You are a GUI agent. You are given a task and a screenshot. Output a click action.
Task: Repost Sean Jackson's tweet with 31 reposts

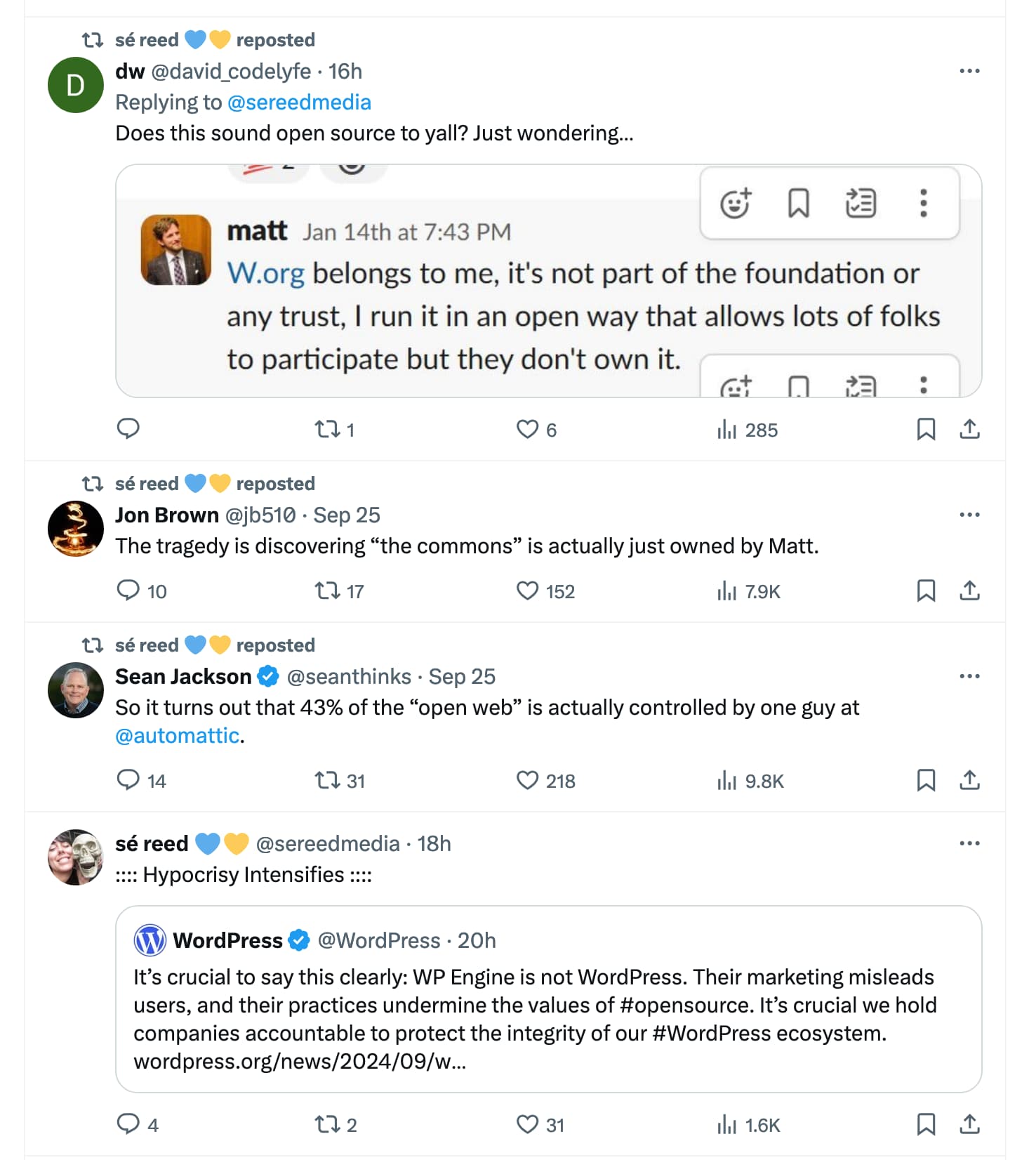coord(327,780)
